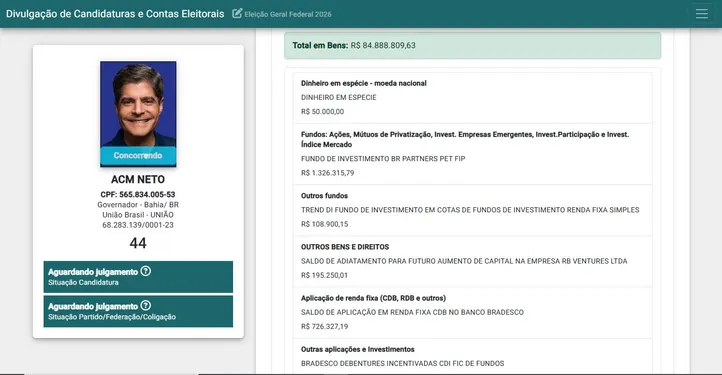Viewport: 722px width, 375px height.
Task: Click the CDB NO BANCO BRADESCO description
Action: coord(413,312)
